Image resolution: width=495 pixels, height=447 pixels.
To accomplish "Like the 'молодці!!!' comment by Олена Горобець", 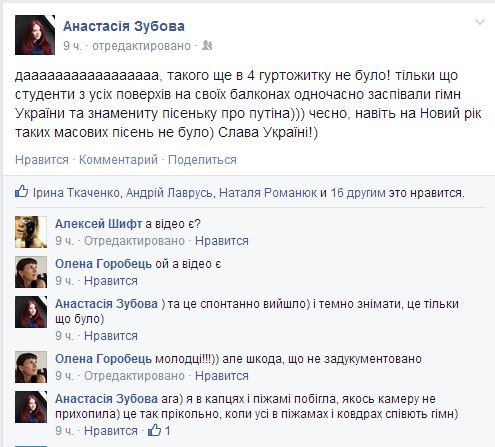I will tap(222, 376).
